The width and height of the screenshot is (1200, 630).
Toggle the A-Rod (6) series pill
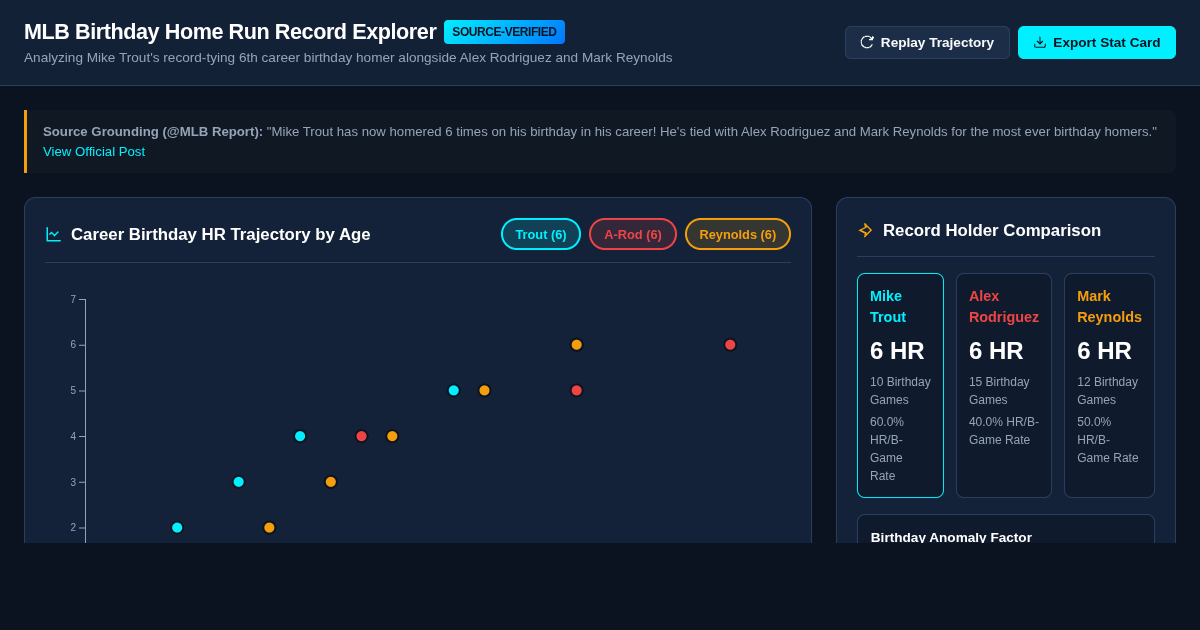point(633,234)
